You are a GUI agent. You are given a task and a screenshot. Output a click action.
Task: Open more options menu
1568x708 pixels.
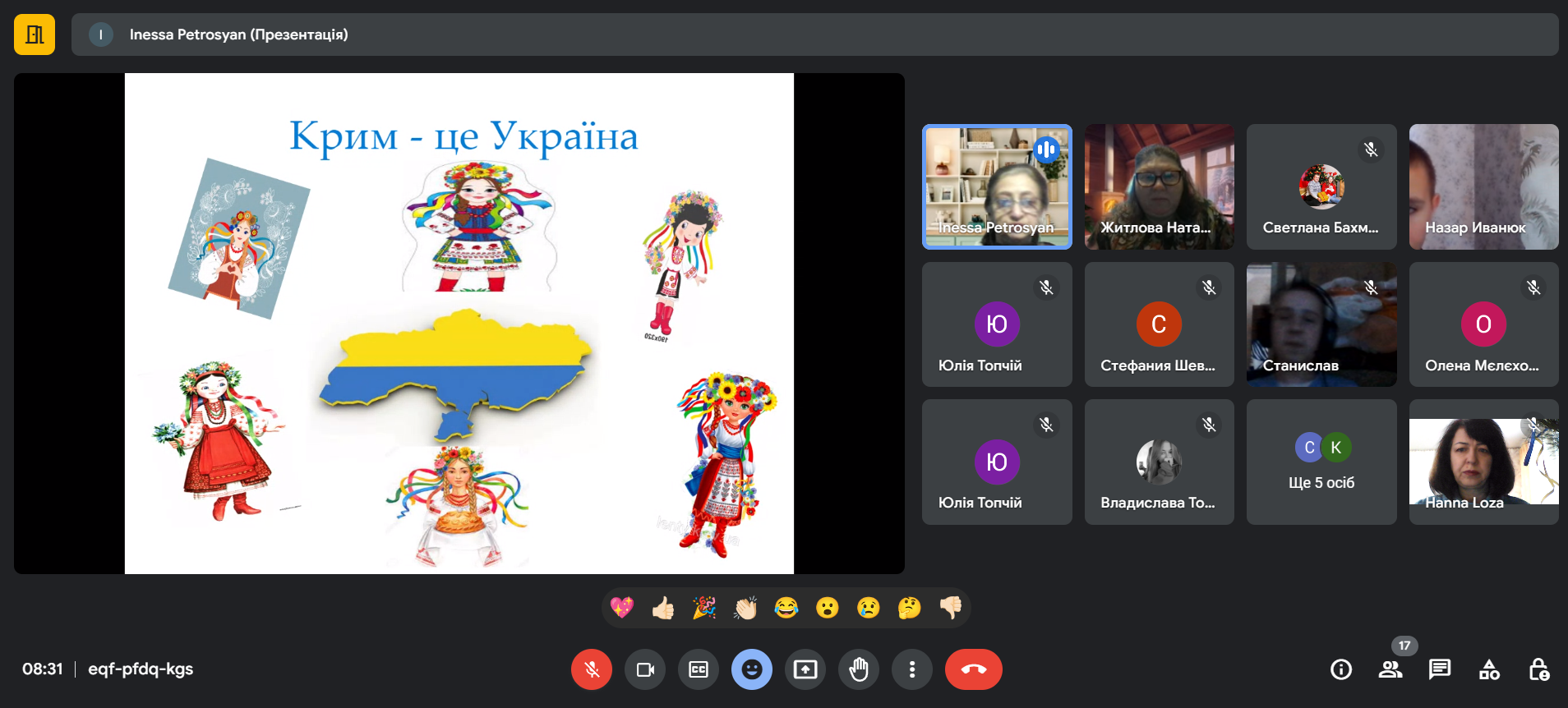(x=911, y=669)
